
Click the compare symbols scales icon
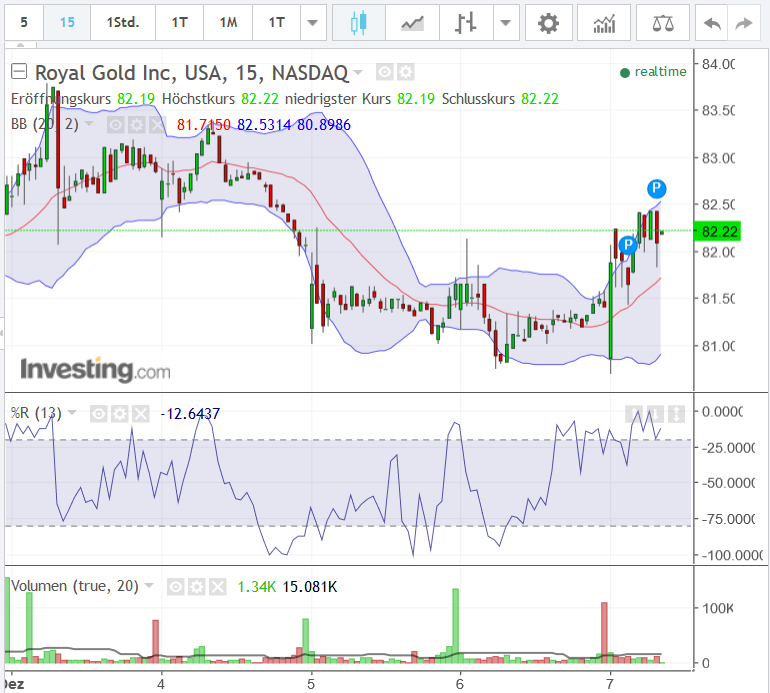(663, 23)
